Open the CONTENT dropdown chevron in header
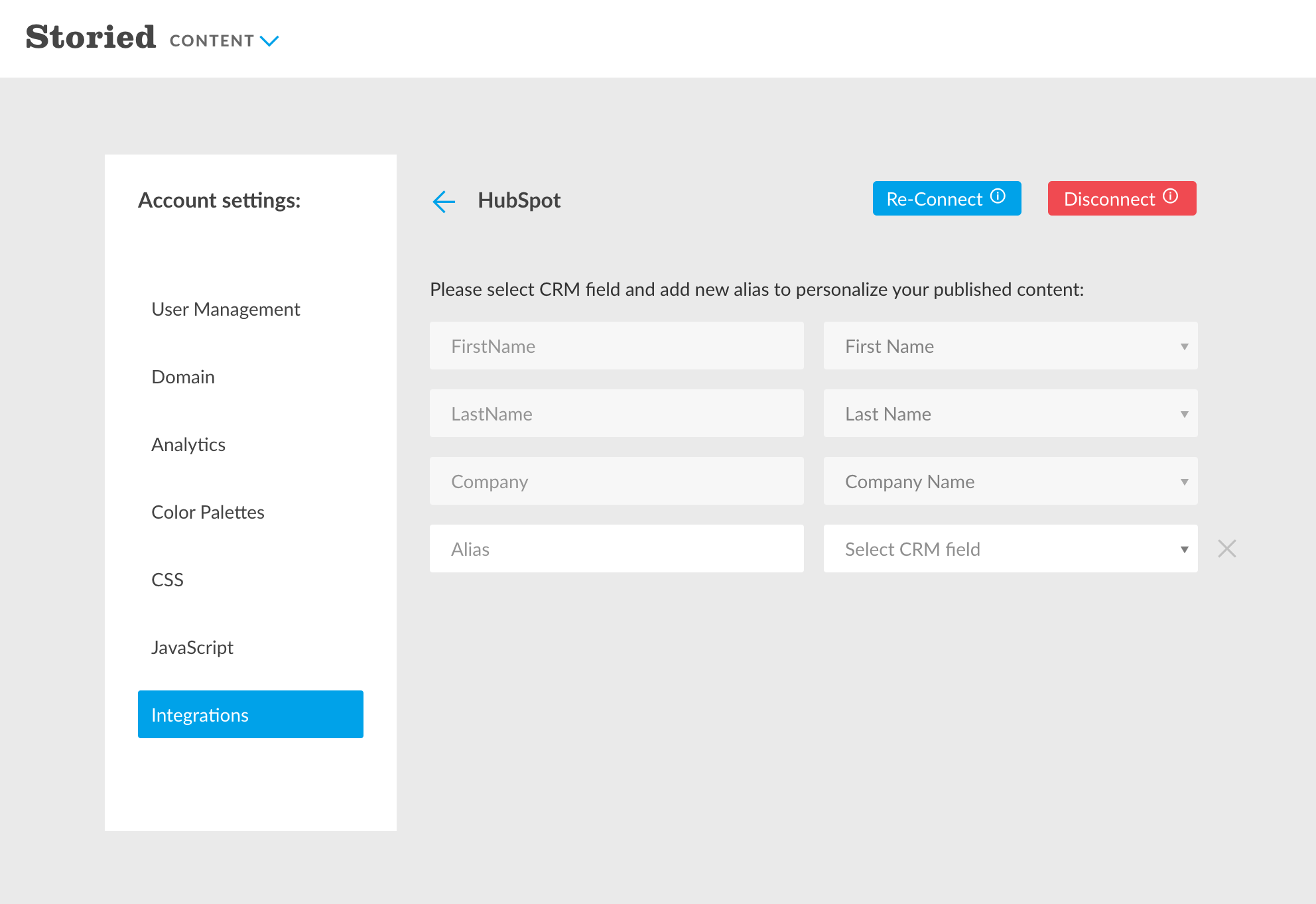This screenshot has width=1316, height=904. 269,41
